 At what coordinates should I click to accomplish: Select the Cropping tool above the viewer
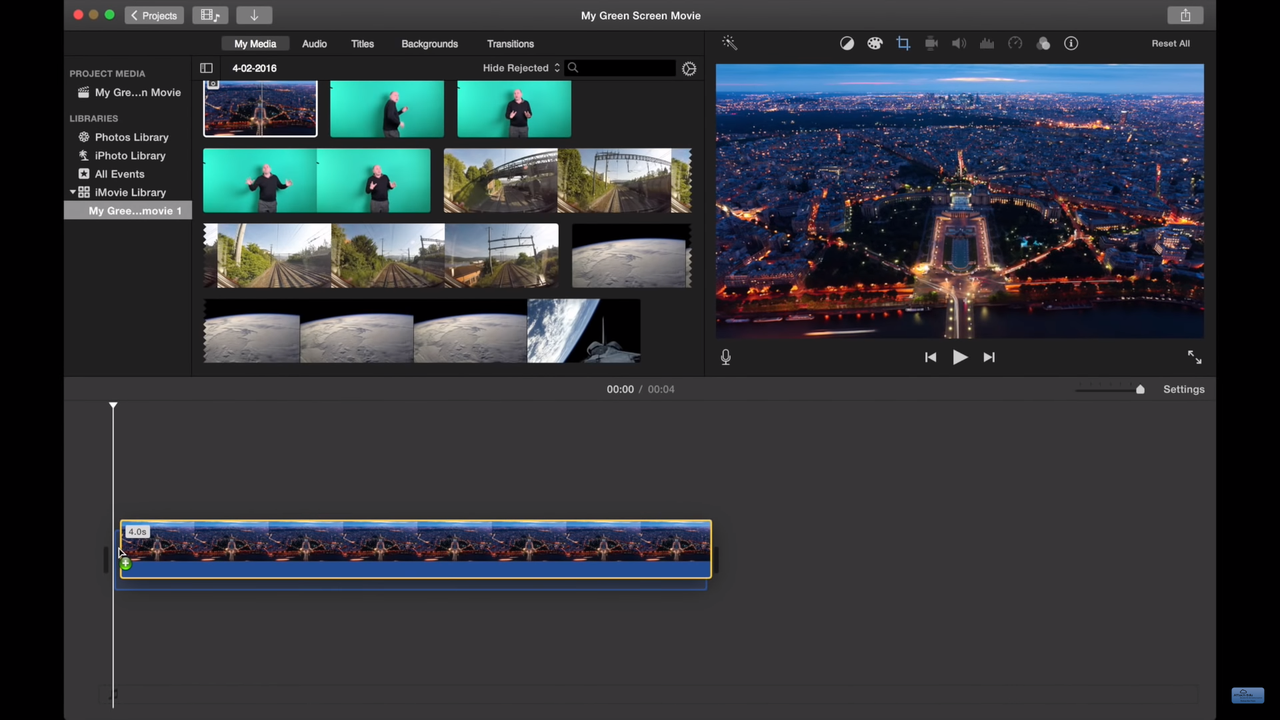(903, 43)
